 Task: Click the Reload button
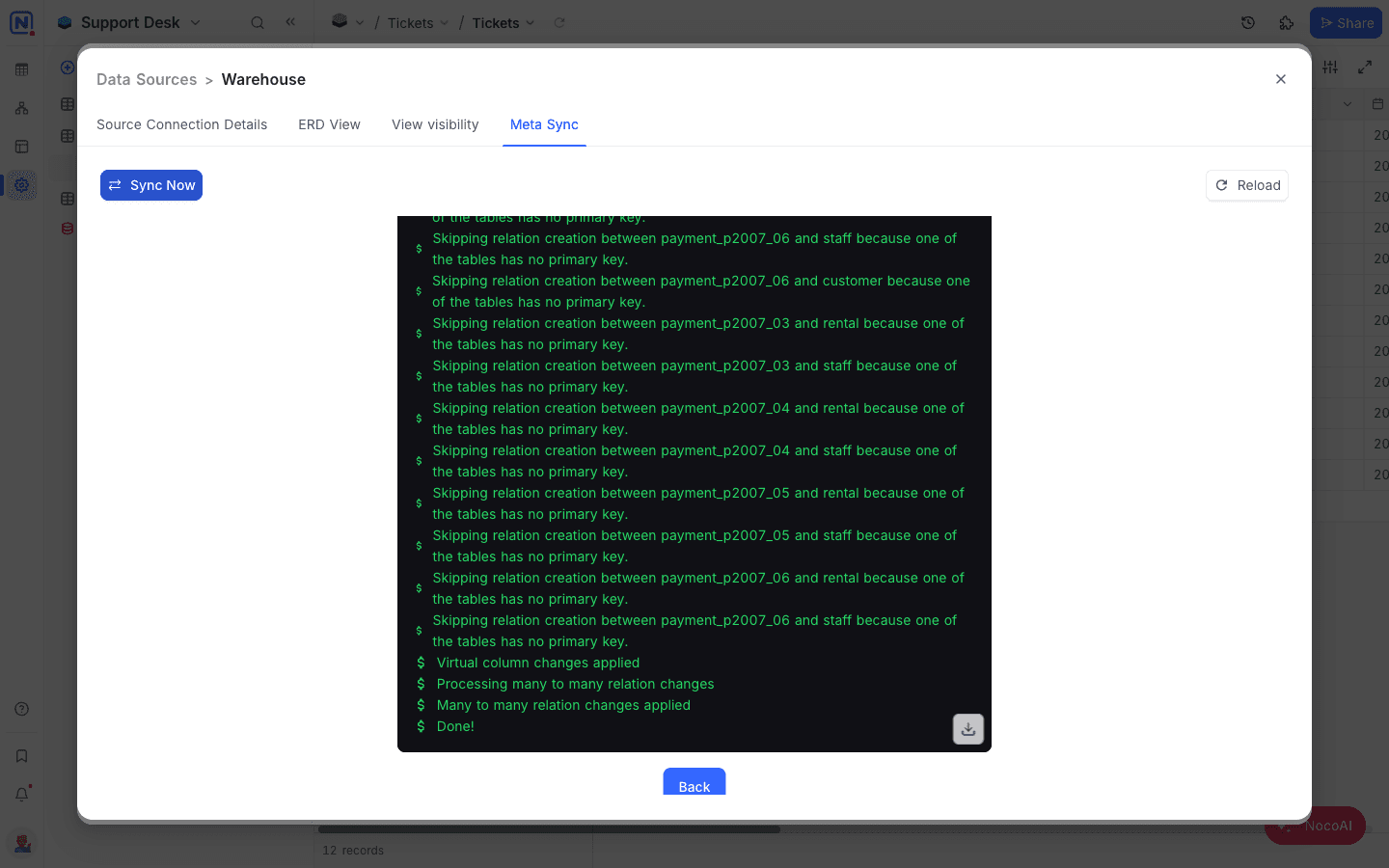click(x=1247, y=185)
